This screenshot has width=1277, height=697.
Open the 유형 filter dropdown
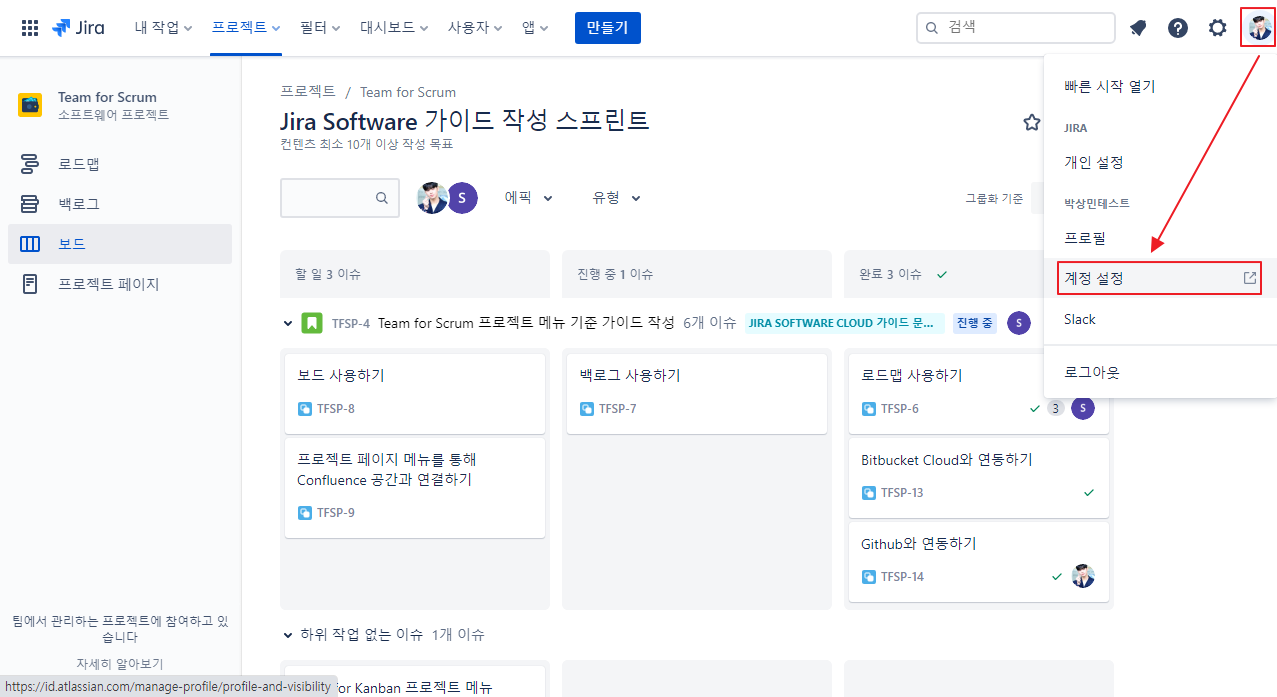[616, 198]
